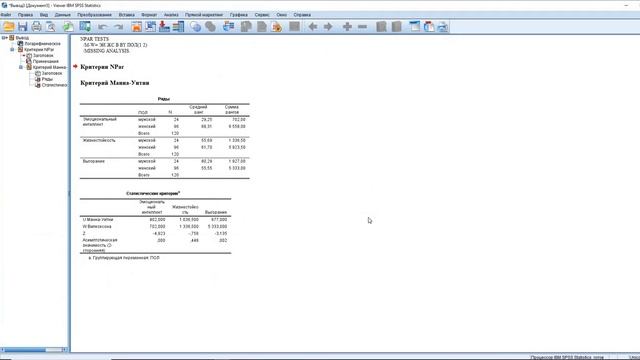640x360 pixels.
Task: Open the Файл menu
Action: point(6,15)
